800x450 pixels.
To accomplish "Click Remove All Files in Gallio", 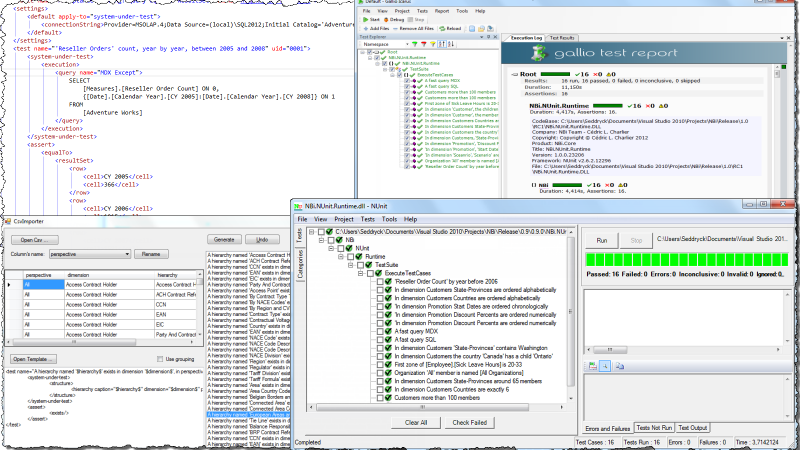I will click(414, 29).
